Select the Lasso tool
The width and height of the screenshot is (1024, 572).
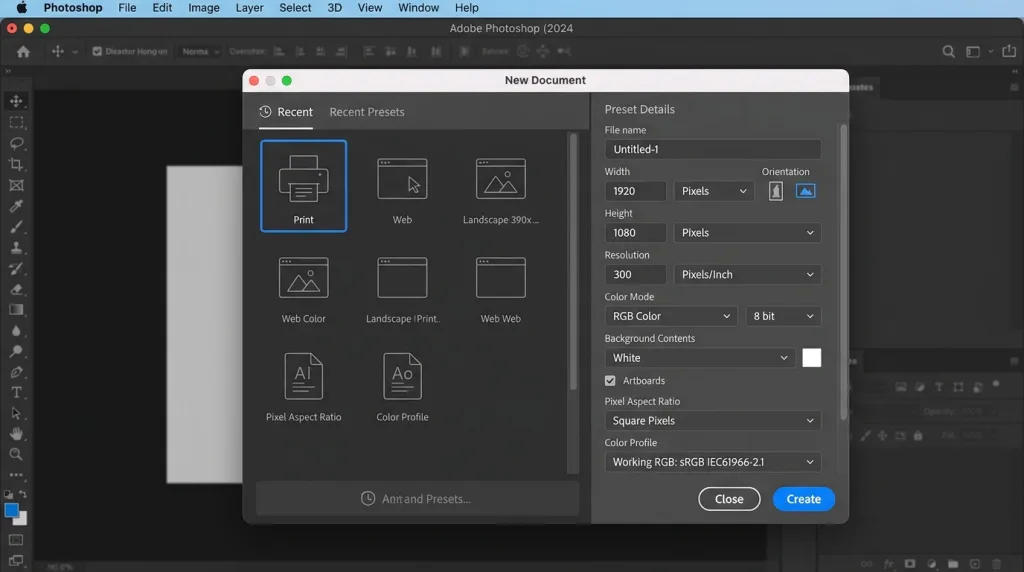click(x=16, y=143)
